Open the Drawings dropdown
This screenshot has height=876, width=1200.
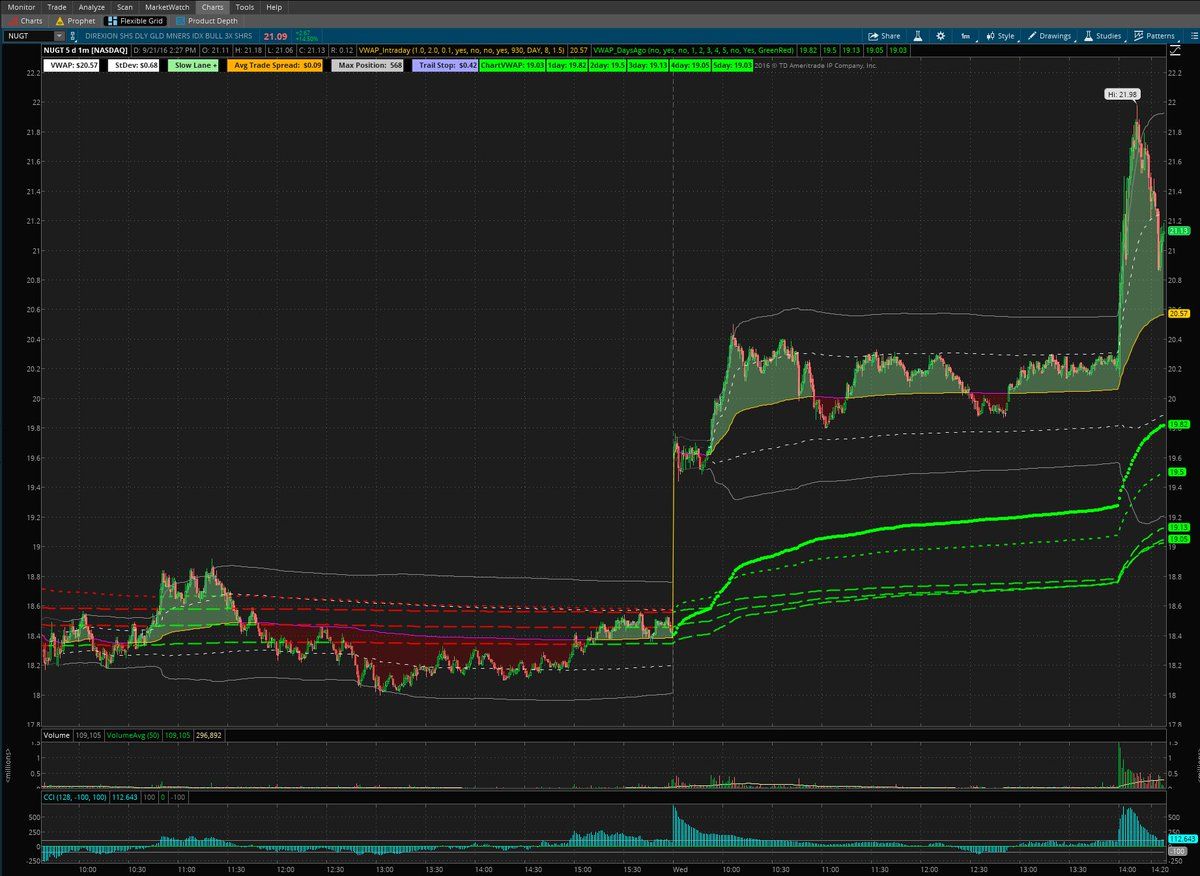[1049, 36]
